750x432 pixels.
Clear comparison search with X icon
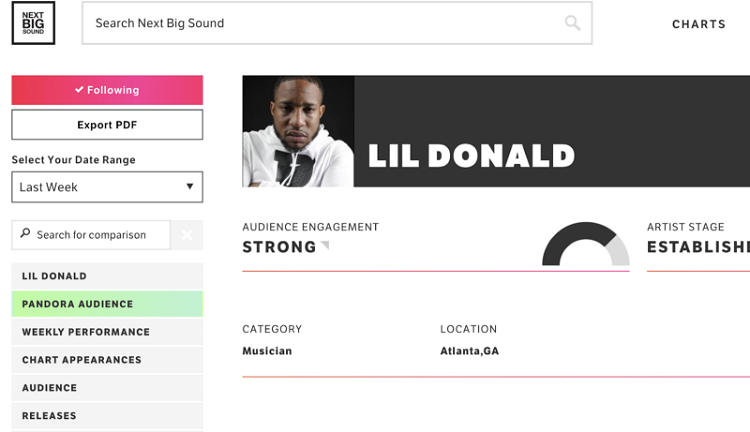click(x=187, y=235)
